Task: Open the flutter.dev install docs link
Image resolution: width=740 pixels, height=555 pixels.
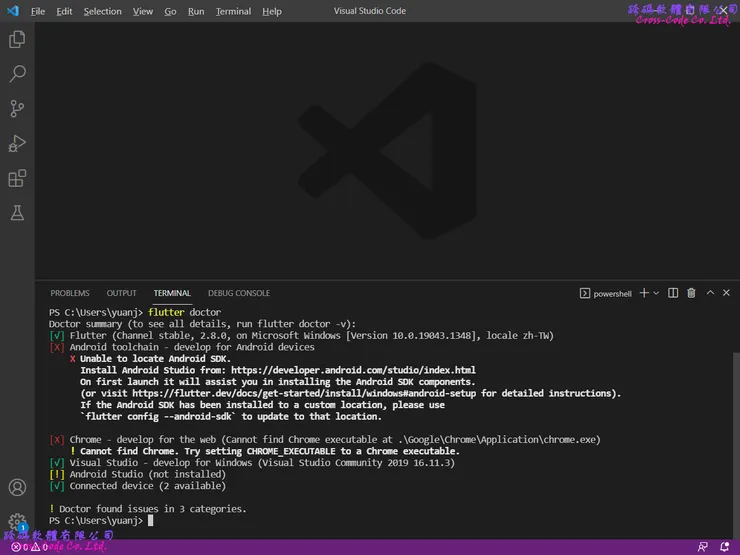Action: [x=304, y=393]
